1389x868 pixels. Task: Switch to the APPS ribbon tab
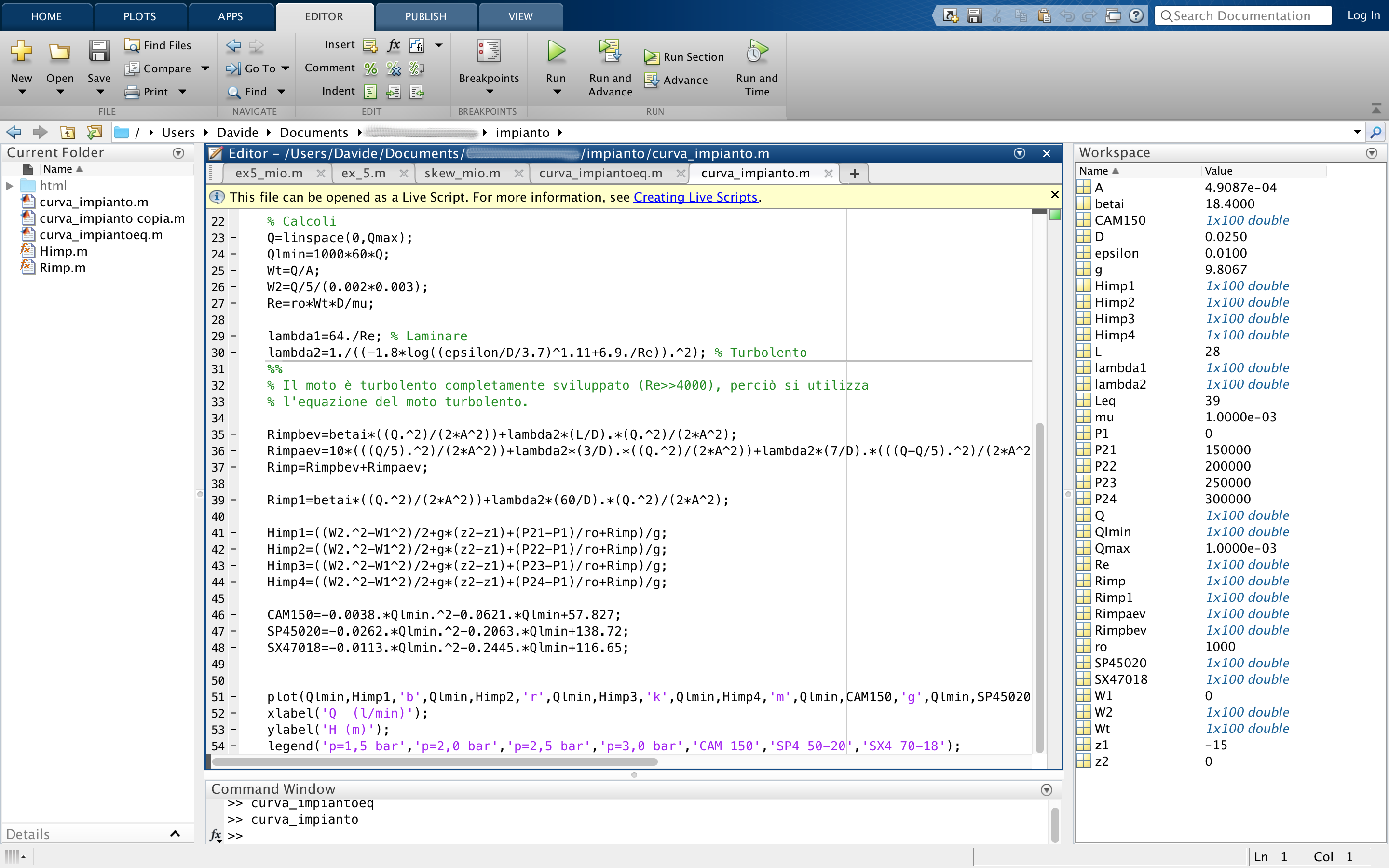click(230, 16)
